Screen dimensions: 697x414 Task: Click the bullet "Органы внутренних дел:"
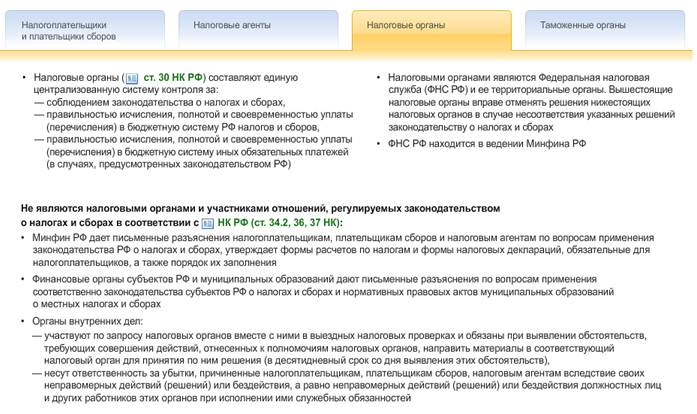pyautogui.click(x=87, y=321)
